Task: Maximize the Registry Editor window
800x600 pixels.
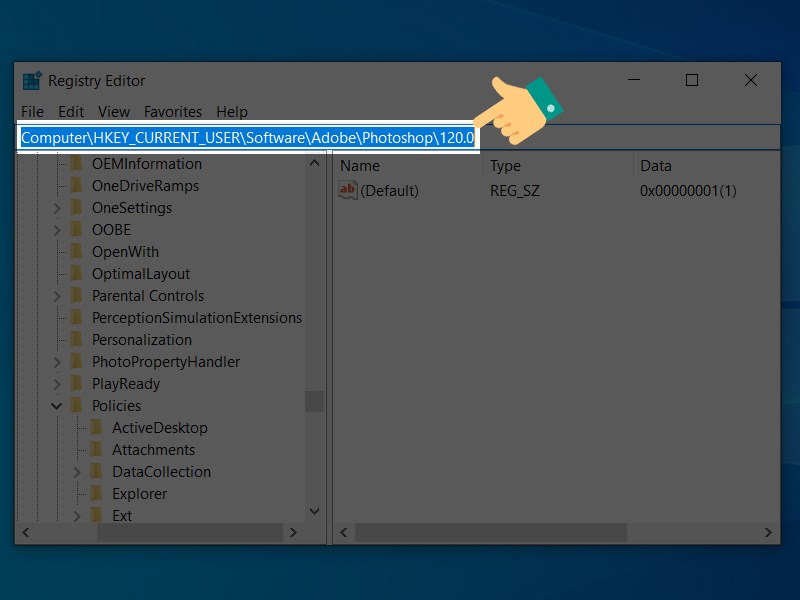Action: 692,80
